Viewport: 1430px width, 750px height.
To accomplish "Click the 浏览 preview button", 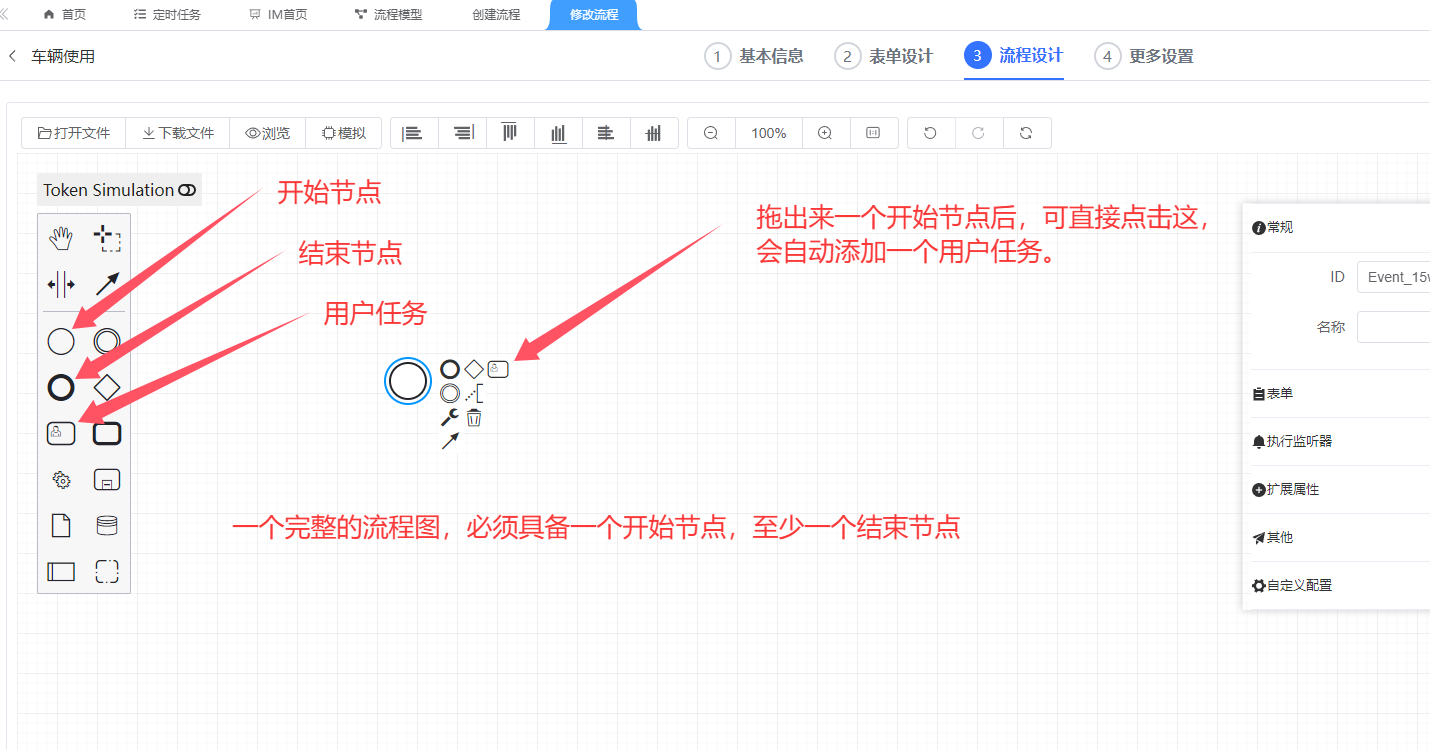I will tap(268, 133).
